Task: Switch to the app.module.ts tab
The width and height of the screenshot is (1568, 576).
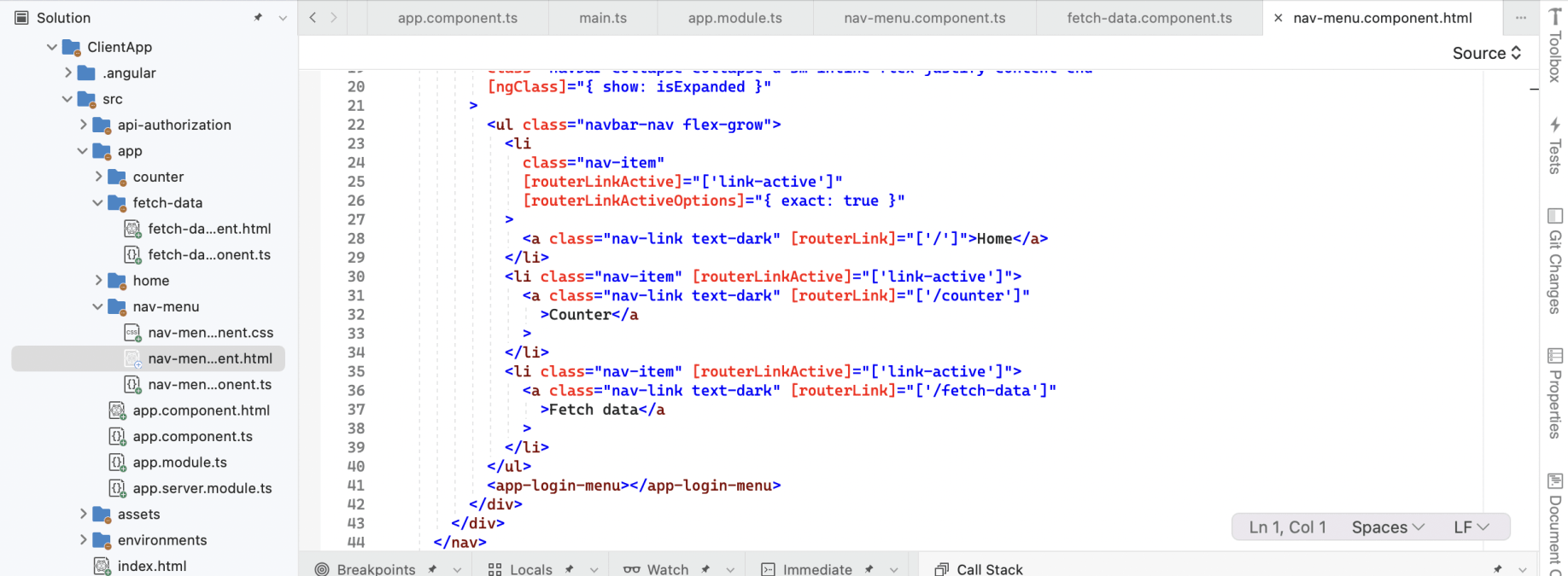Action: (734, 18)
